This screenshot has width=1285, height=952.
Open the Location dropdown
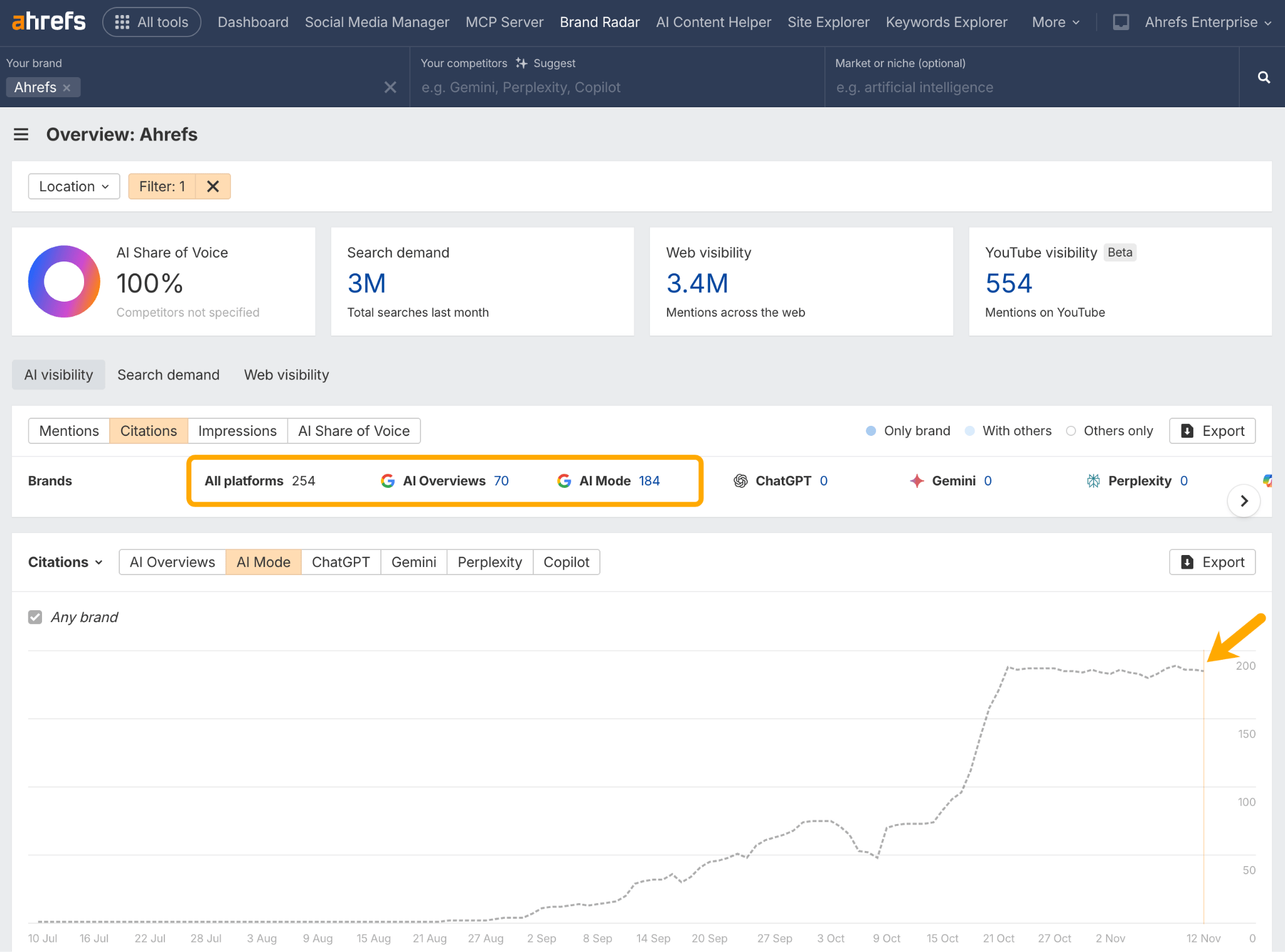(73, 186)
